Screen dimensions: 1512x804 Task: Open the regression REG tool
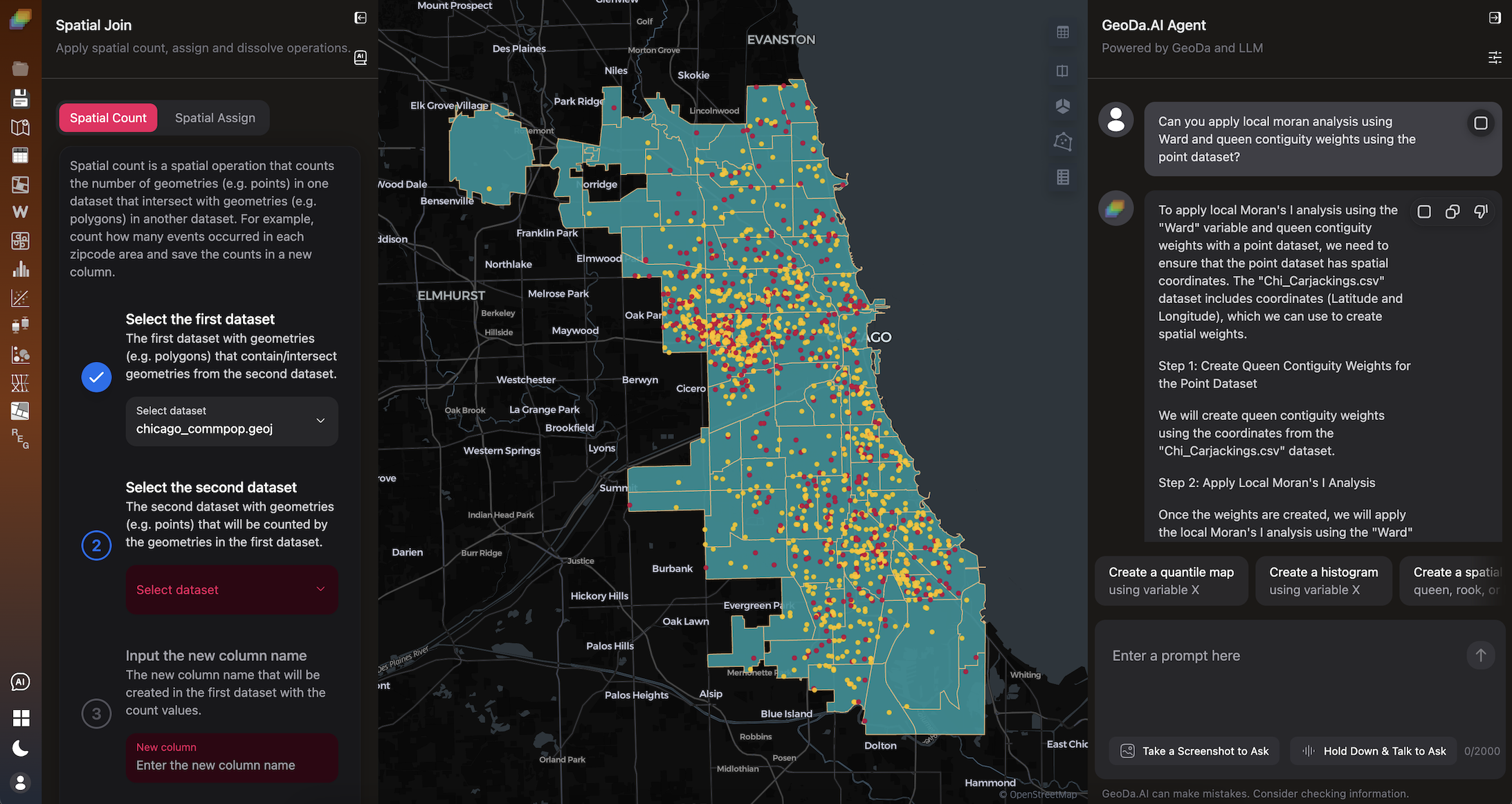tap(20, 439)
